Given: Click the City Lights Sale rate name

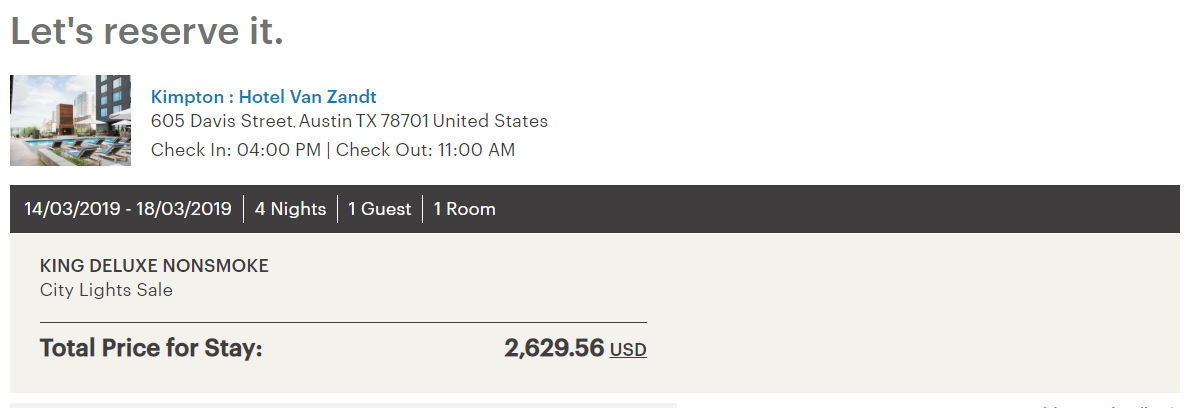Looking at the screenshot, I should pyautogui.click(x=106, y=290).
